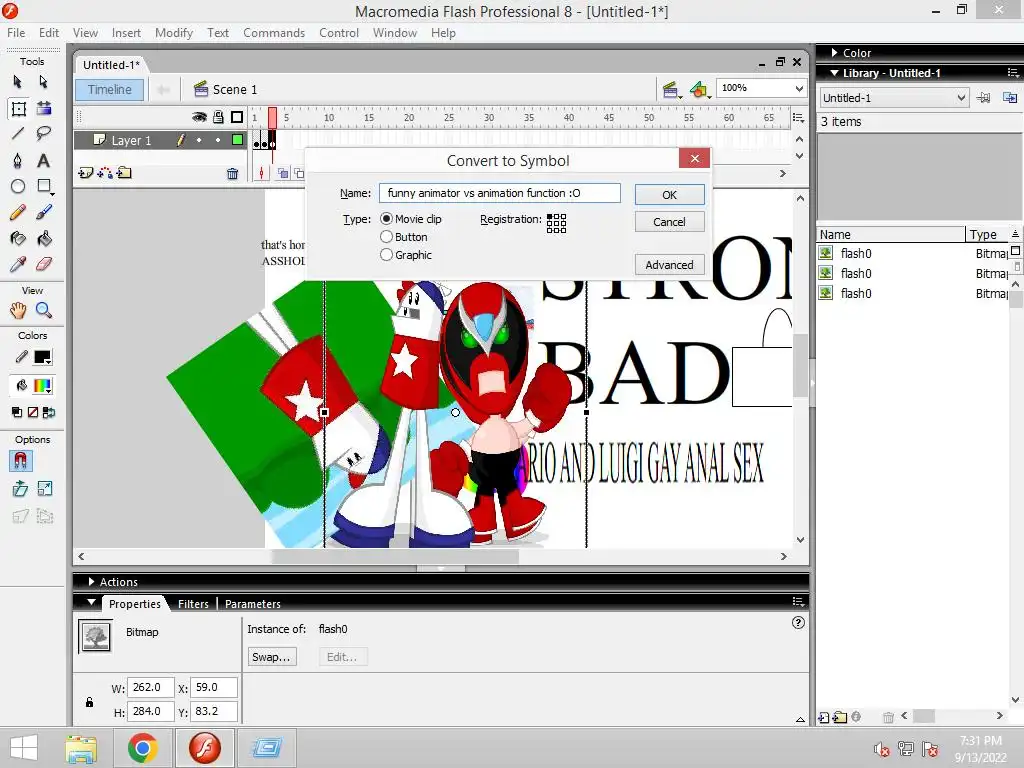Image resolution: width=1024 pixels, height=768 pixels.
Task: Select the Rectangle tool
Action: (44, 186)
